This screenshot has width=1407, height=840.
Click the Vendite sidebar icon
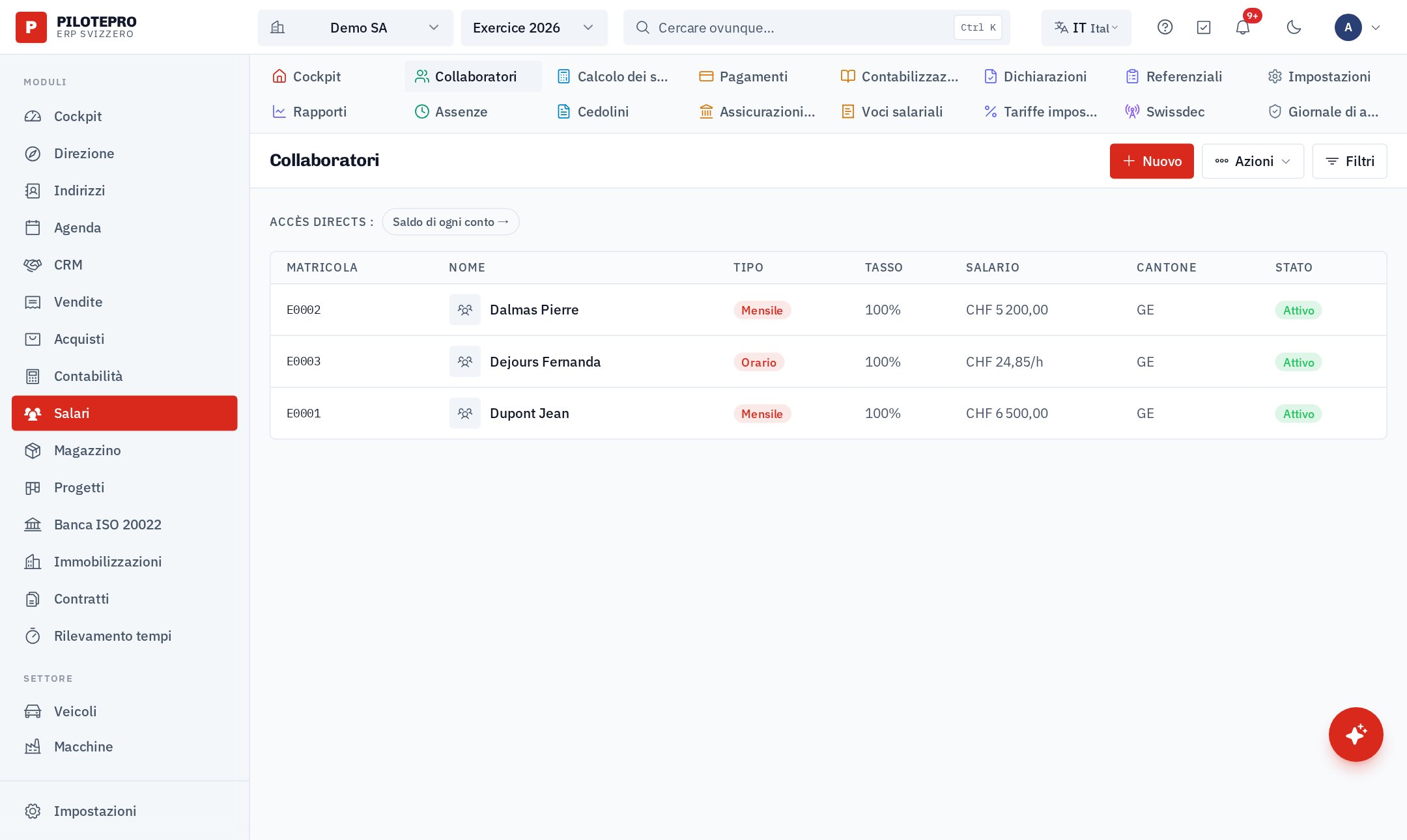pyautogui.click(x=33, y=301)
